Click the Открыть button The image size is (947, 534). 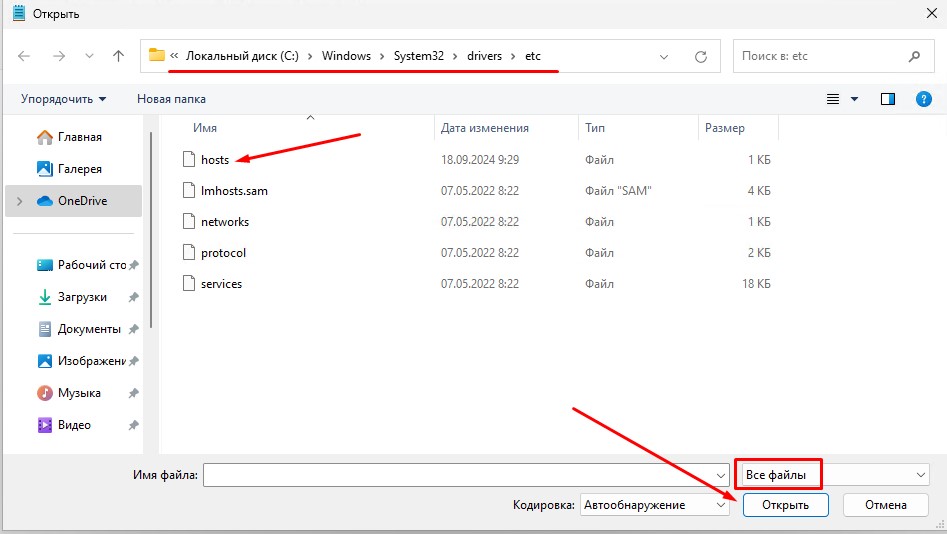pyautogui.click(x=785, y=505)
